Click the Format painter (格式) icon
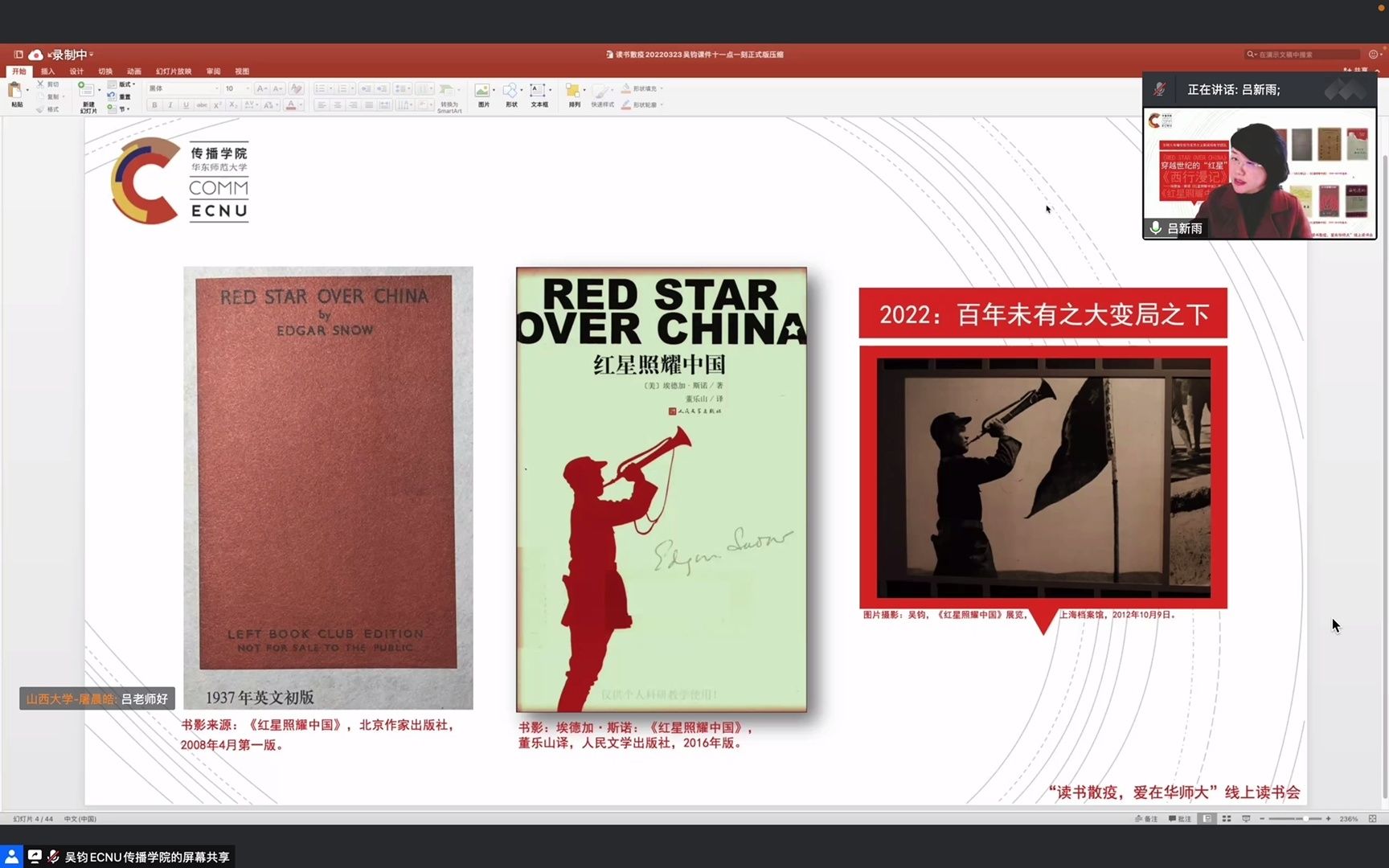 tap(40, 109)
